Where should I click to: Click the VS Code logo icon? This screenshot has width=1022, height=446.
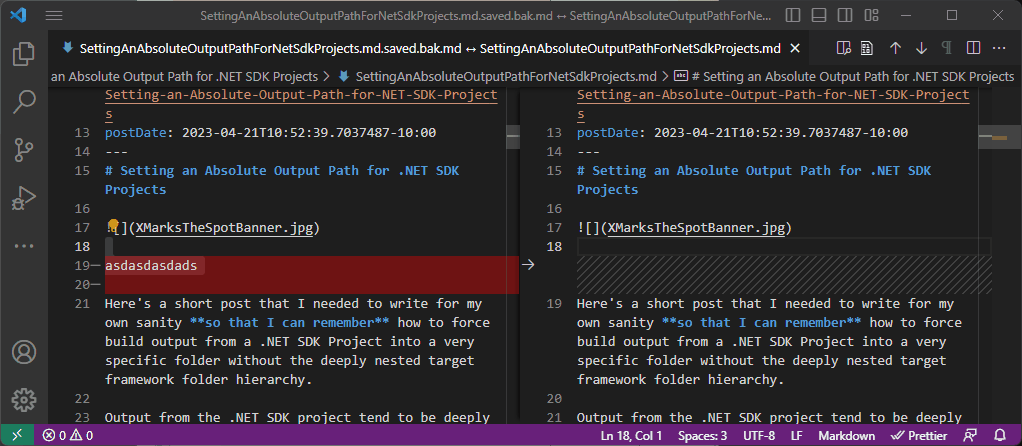18,15
